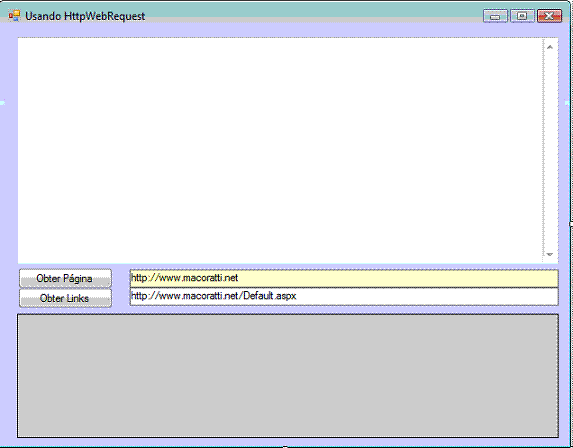573x448 pixels.
Task: Click inside the large white multiline text box
Action: (280, 150)
